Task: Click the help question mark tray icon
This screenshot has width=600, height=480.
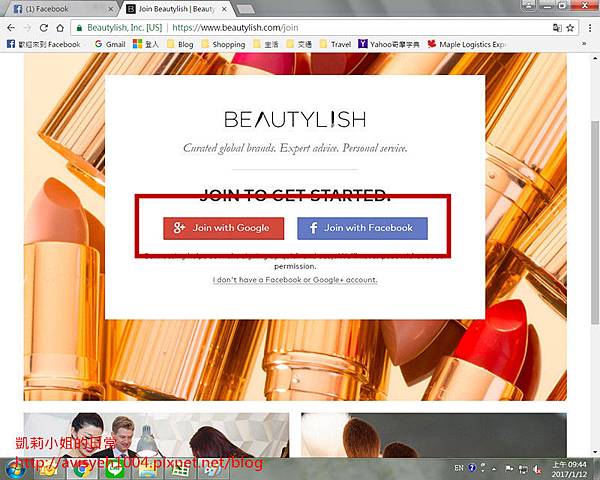Action: tap(472, 468)
